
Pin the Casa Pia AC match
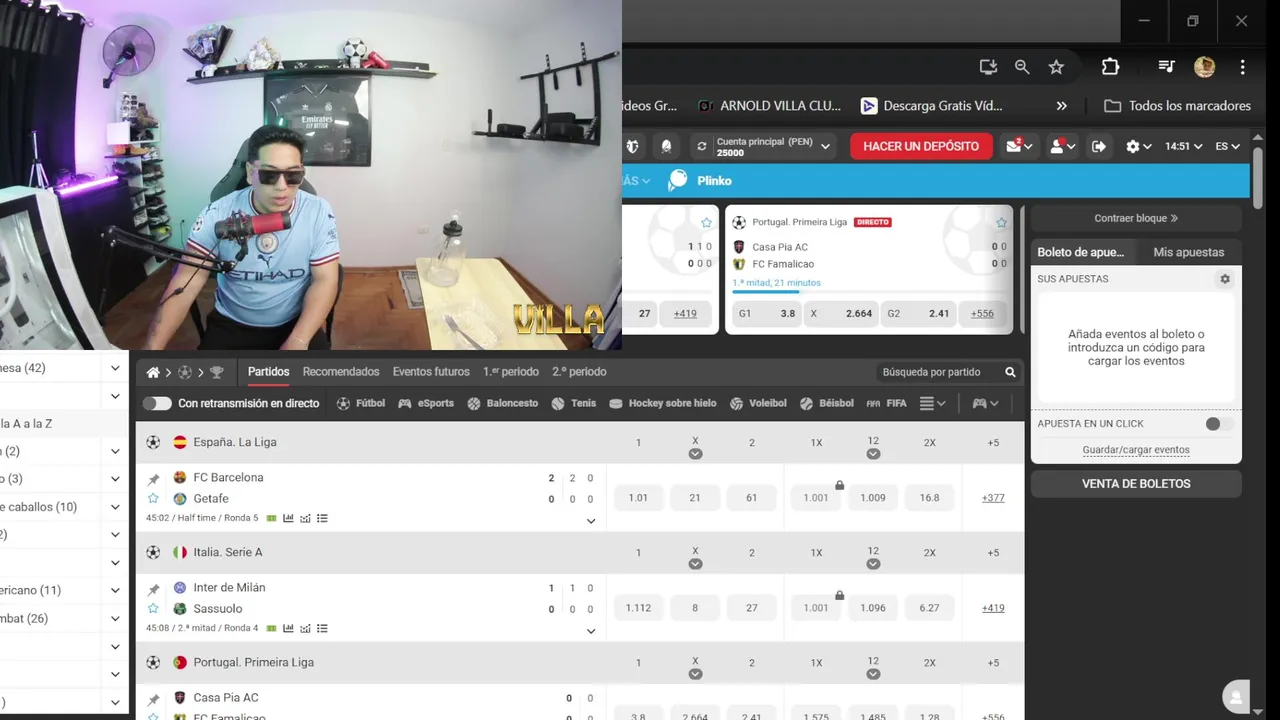tap(153, 699)
